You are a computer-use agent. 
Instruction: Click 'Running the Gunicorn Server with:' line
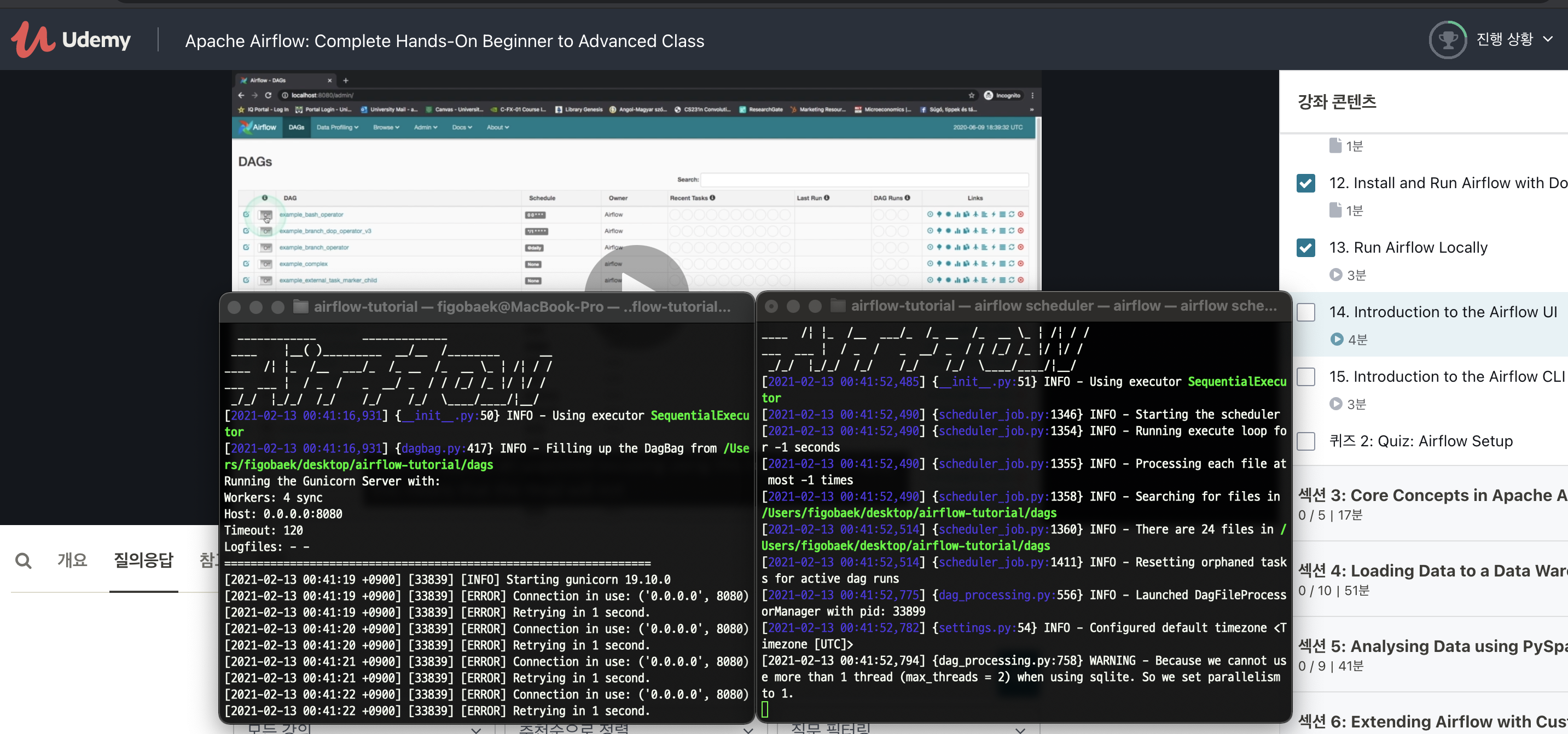[332, 481]
